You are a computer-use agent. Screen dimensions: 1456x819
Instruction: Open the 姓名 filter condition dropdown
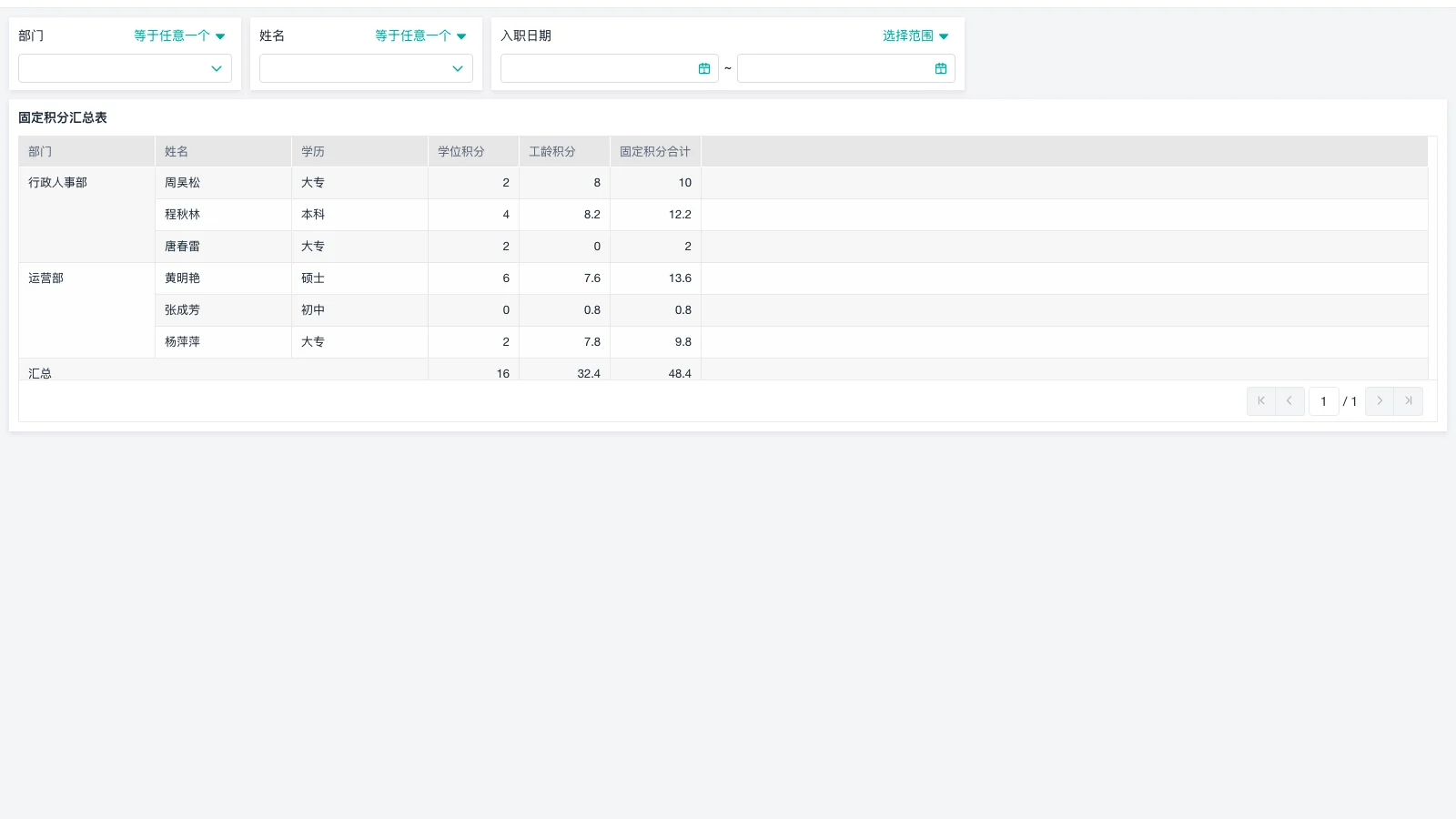click(x=420, y=36)
